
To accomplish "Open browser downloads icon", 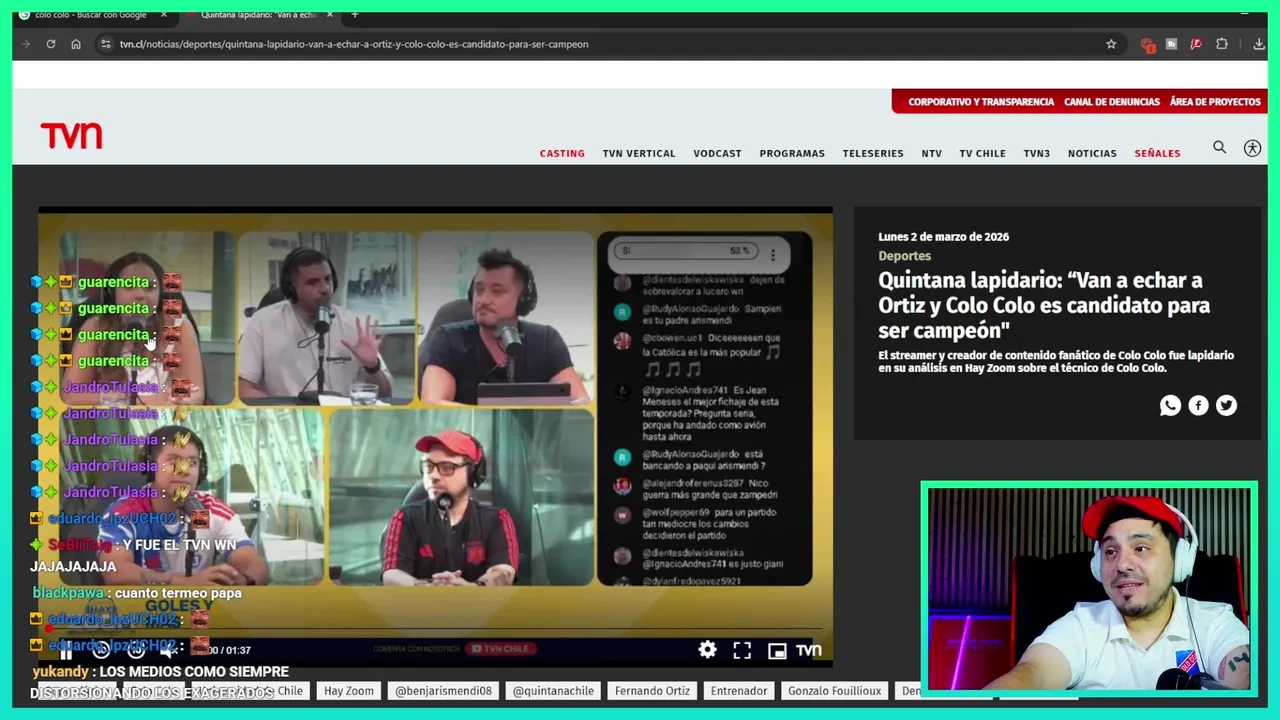I will click(x=1259, y=44).
